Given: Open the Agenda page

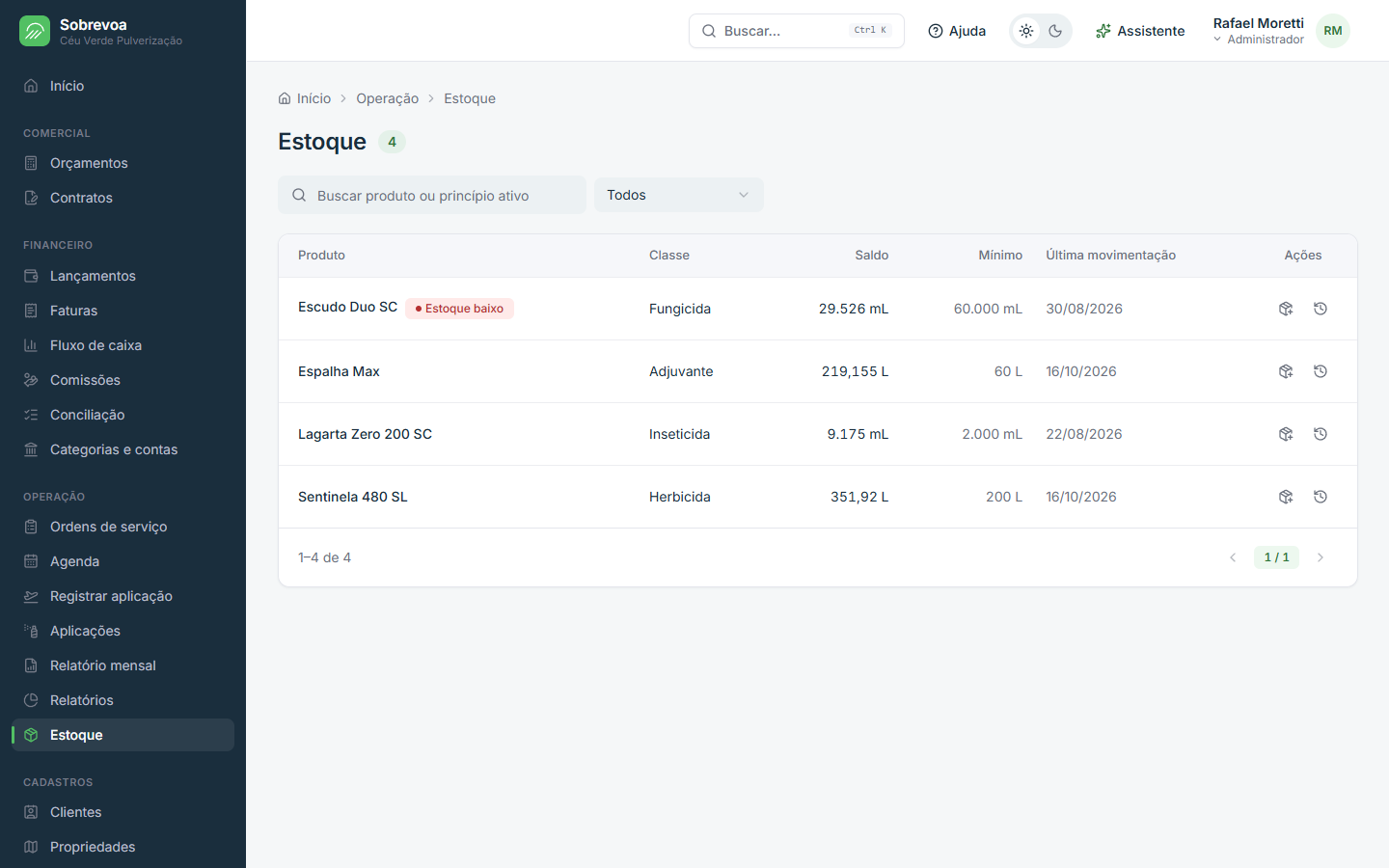Looking at the screenshot, I should pos(123,561).
